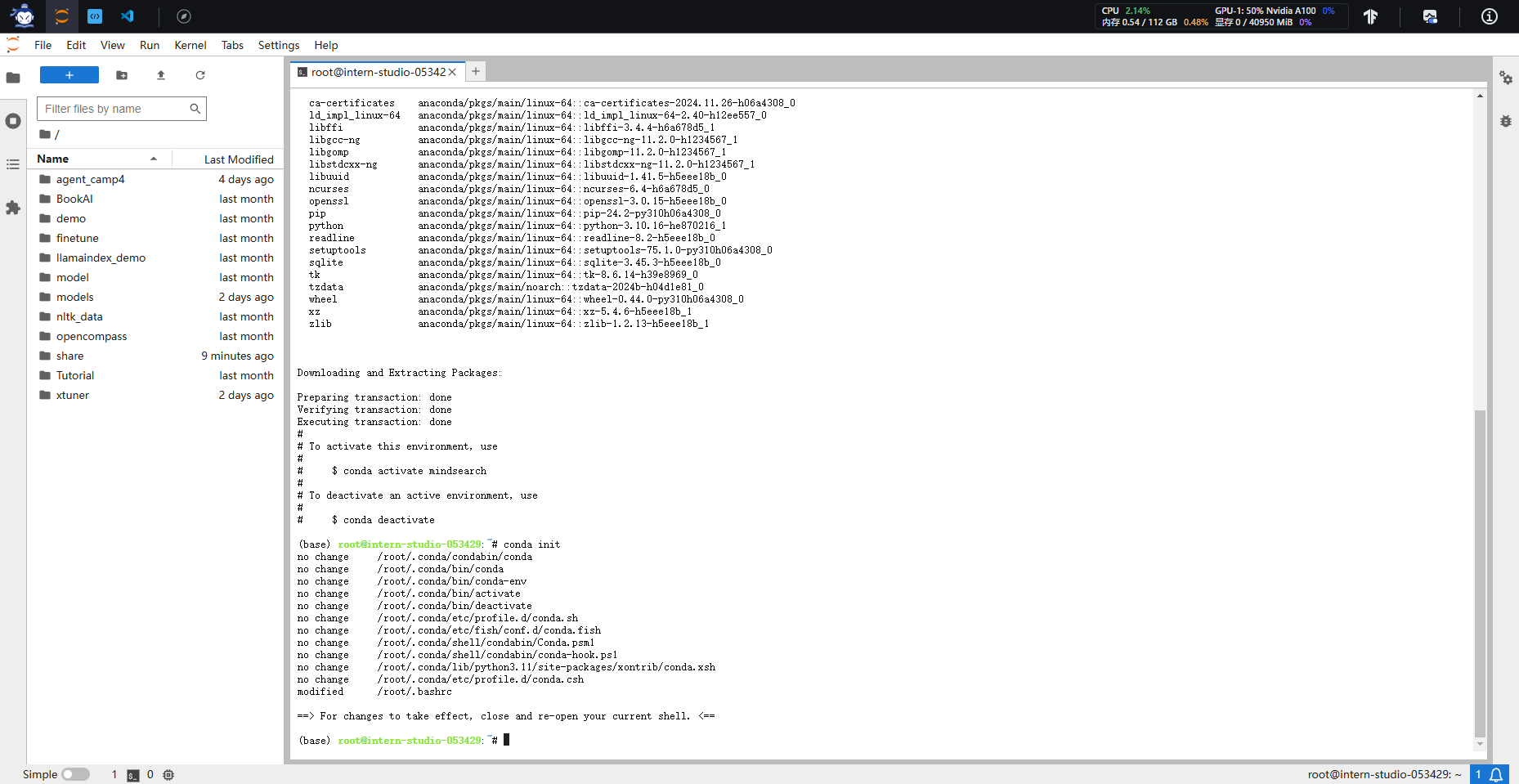
Task: Open debugger bug icon in right sidebar
Action: point(1506,121)
